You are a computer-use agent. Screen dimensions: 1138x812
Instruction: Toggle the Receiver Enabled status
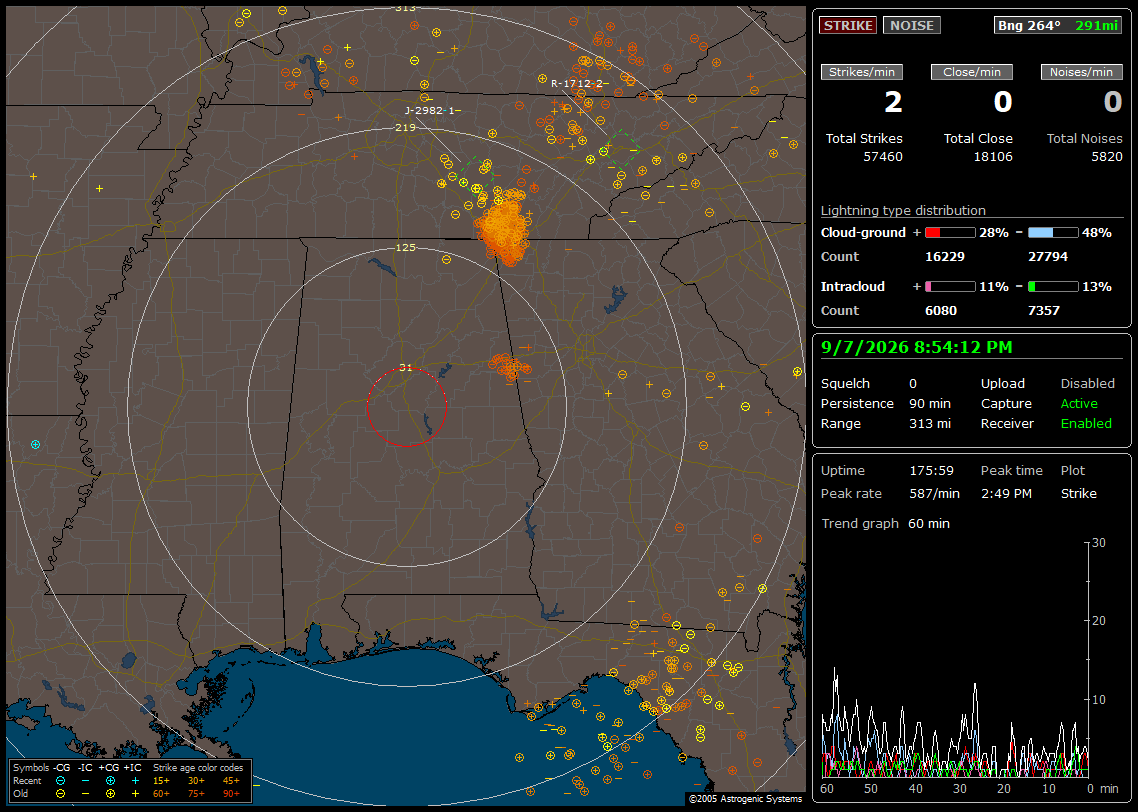click(1086, 424)
